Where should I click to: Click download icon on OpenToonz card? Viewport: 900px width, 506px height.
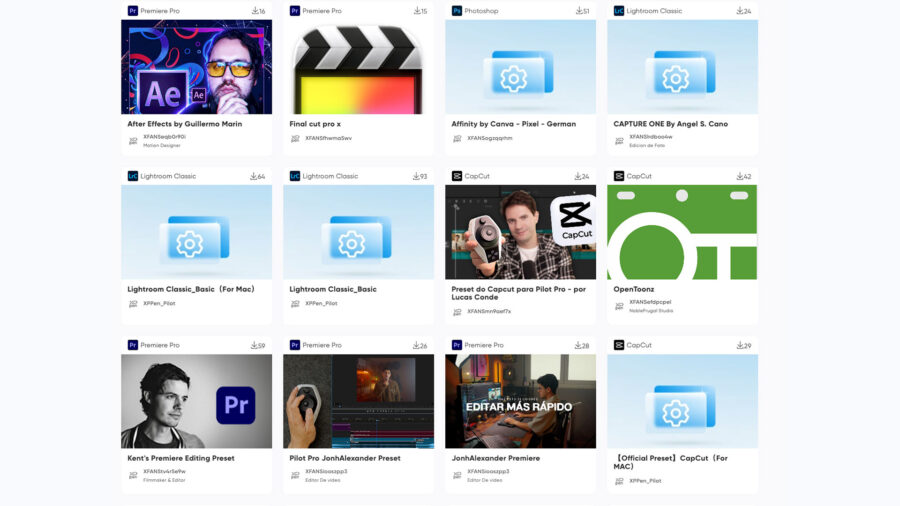point(740,176)
